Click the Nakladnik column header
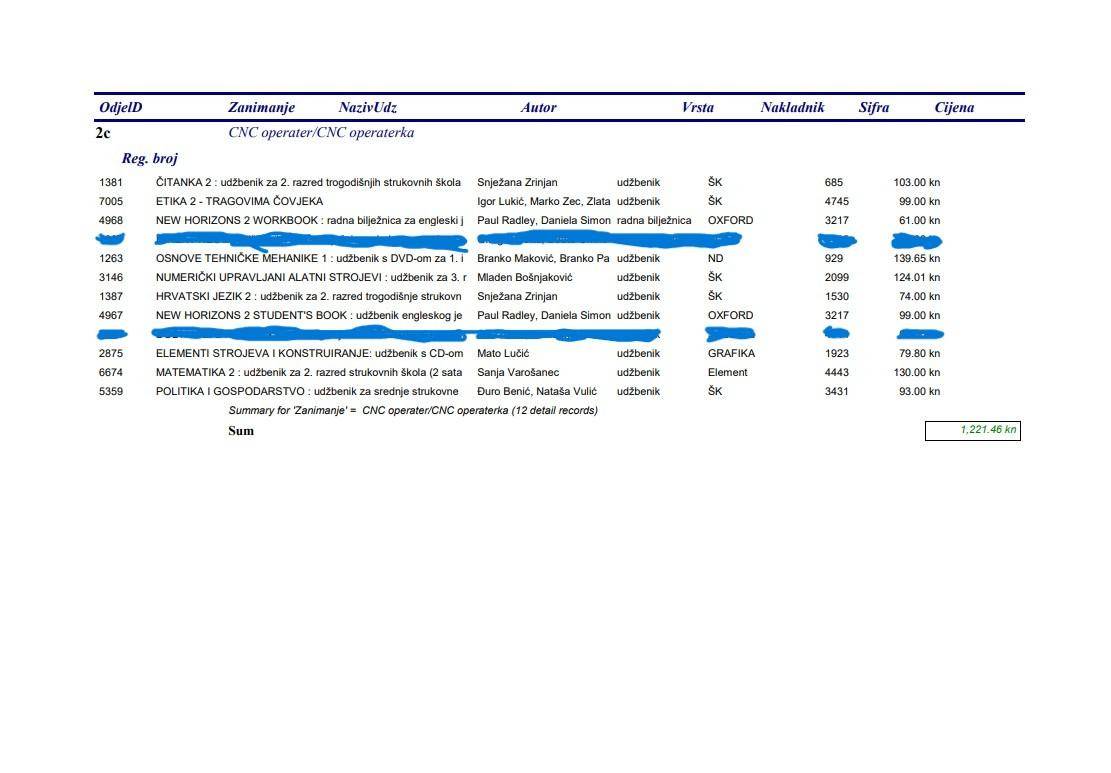This screenshot has height=773, width=1111. tap(792, 108)
